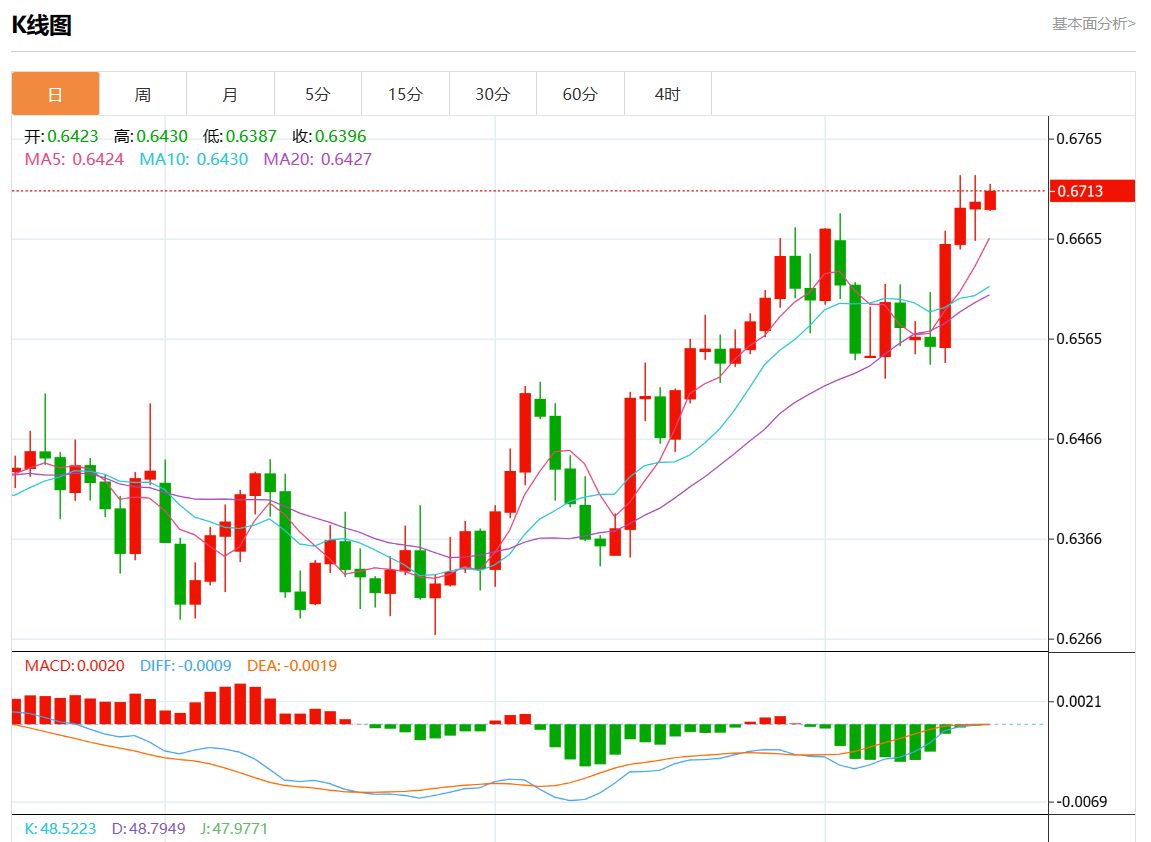This screenshot has width=1151, height=842.
Task: Open the 15分 interval tab
Action: [405, 94]
